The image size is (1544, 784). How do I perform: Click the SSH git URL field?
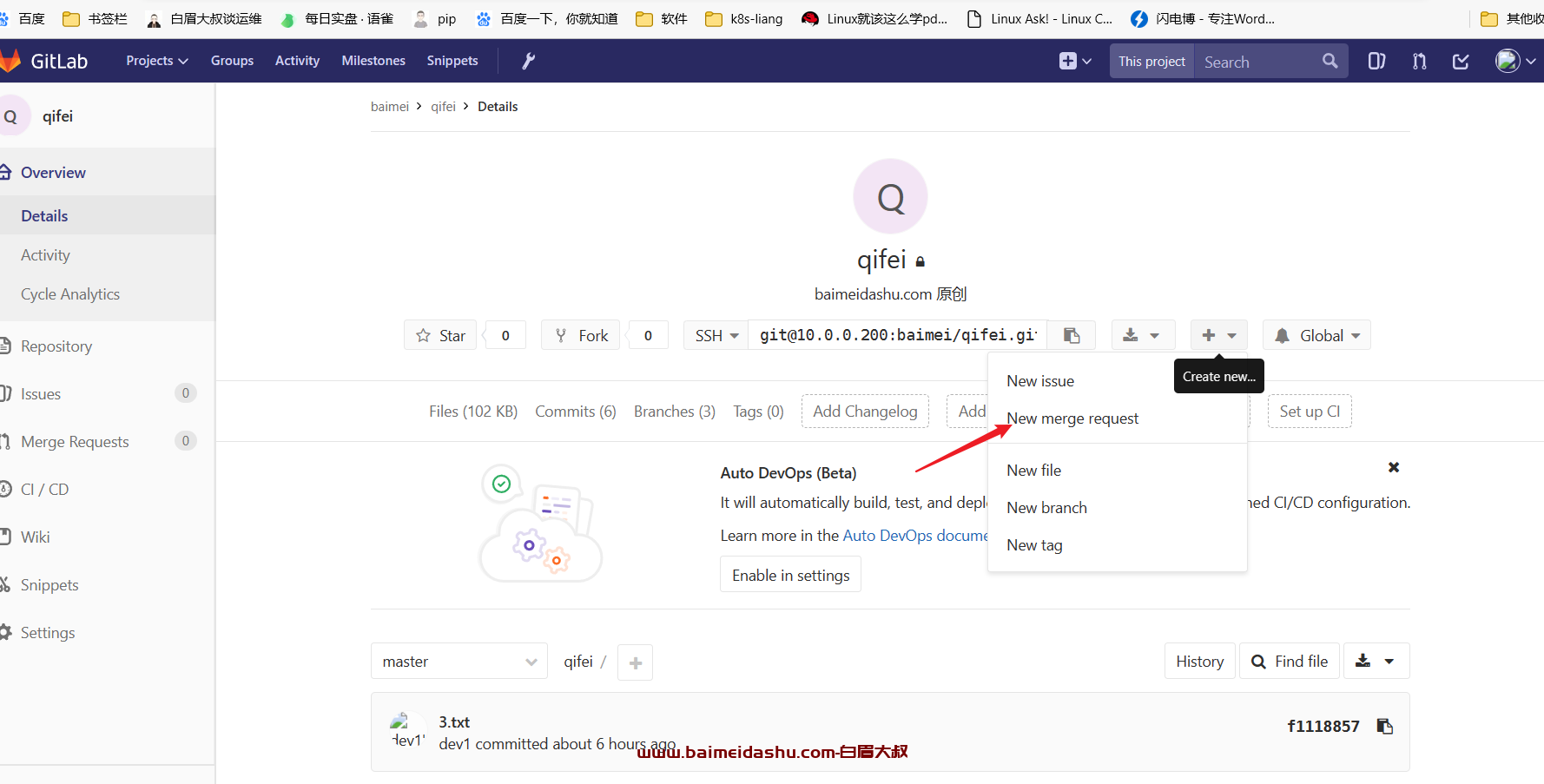click(898, 335)
